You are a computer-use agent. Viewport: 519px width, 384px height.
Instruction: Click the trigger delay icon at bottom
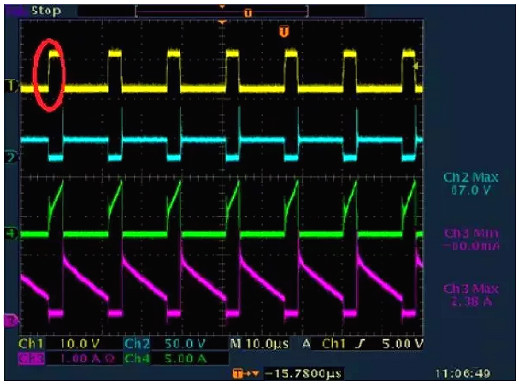click(x=246, y=374)
